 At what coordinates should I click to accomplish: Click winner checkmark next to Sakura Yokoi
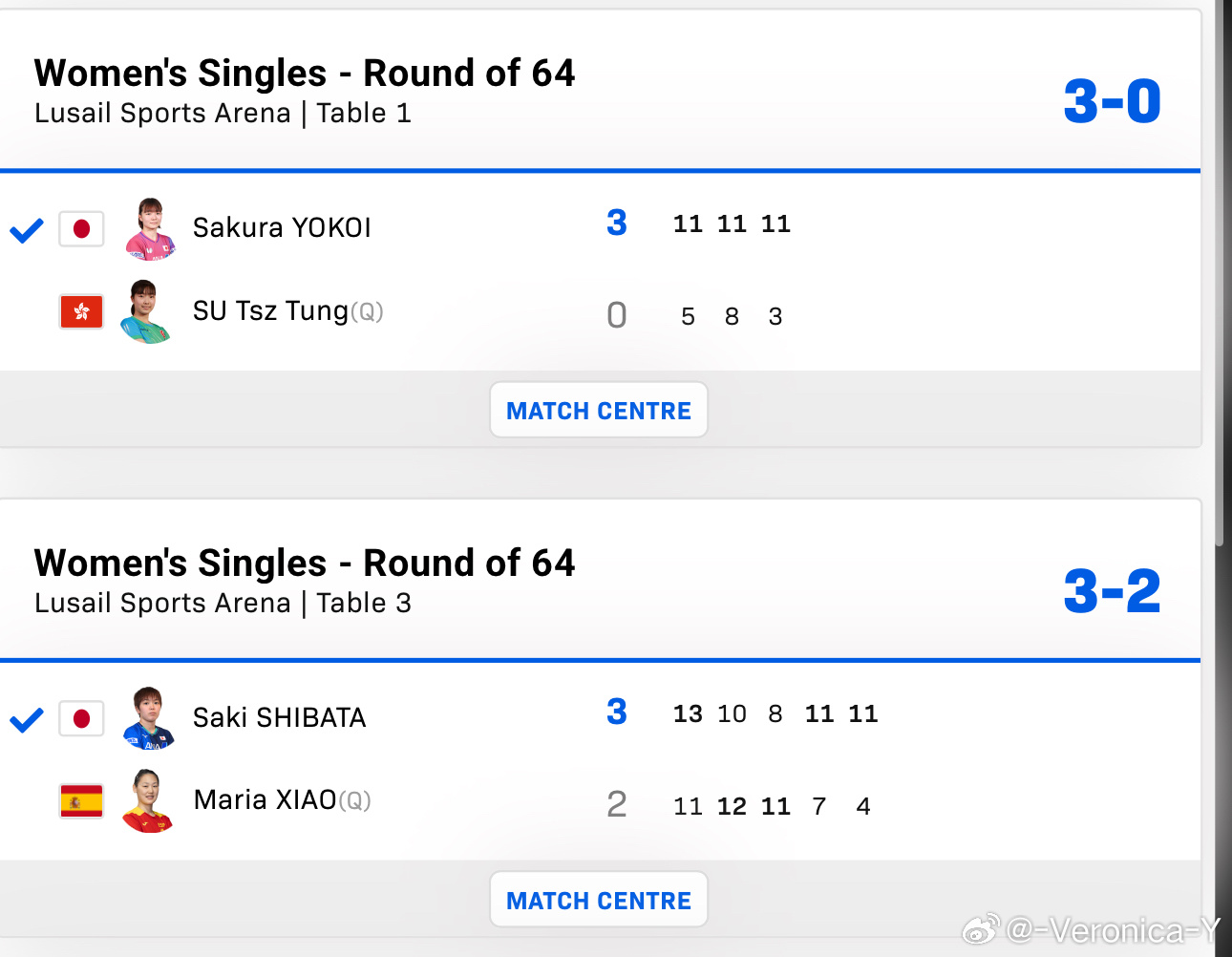[x=27, y=230]
